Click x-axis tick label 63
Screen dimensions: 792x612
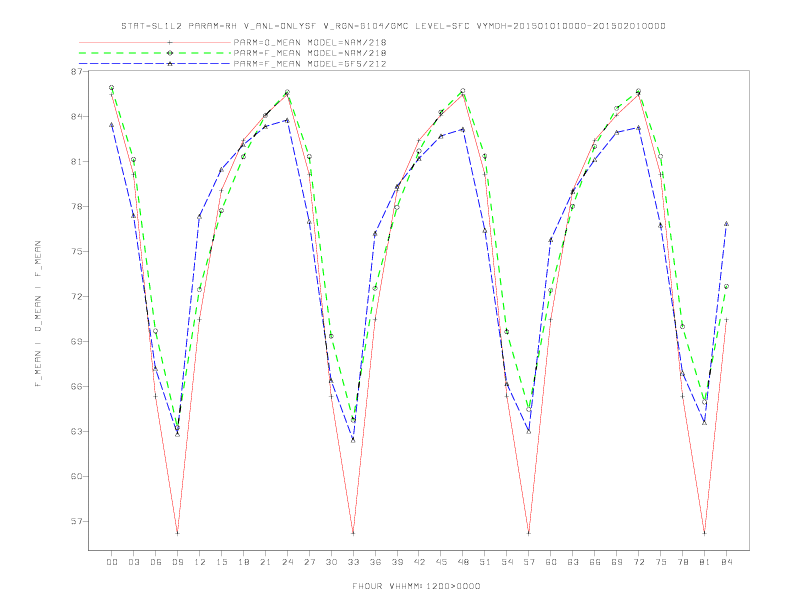573,562
